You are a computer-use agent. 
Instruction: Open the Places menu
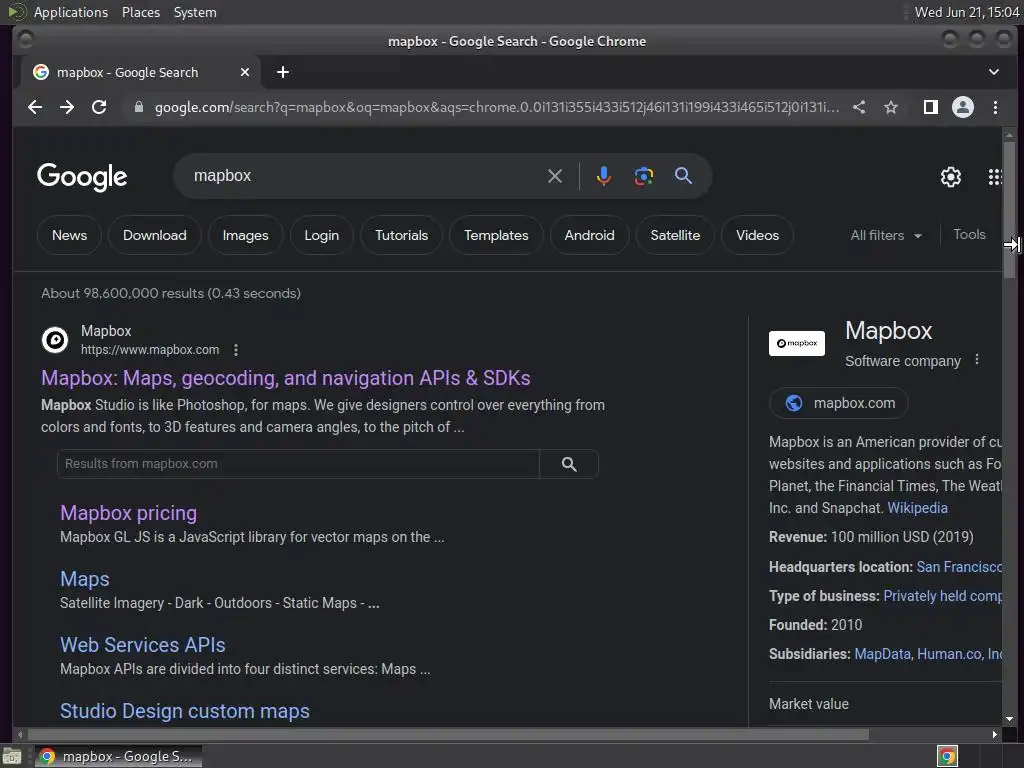(141, 12)
